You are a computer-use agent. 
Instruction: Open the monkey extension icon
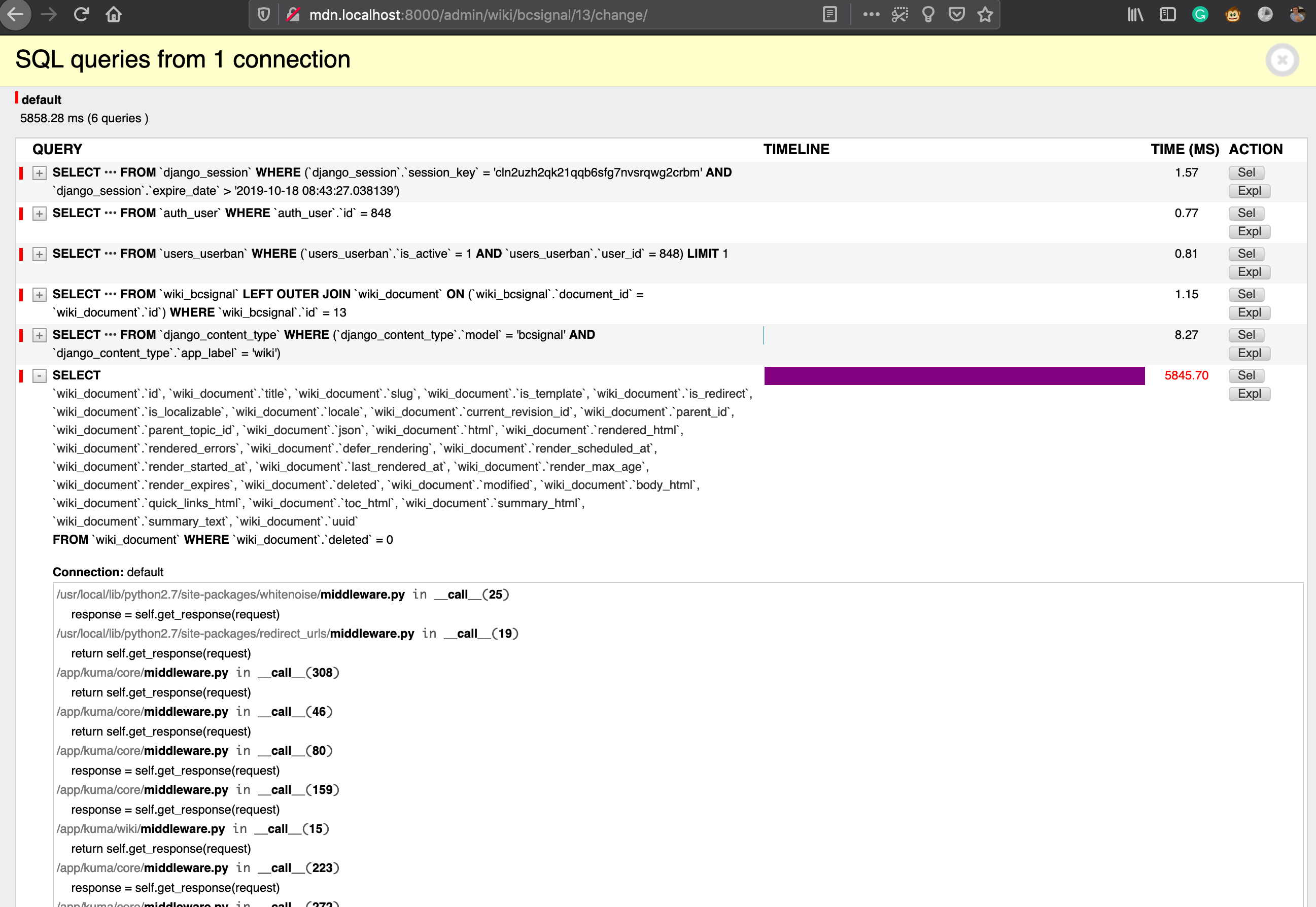click(x=1232, y=15)
